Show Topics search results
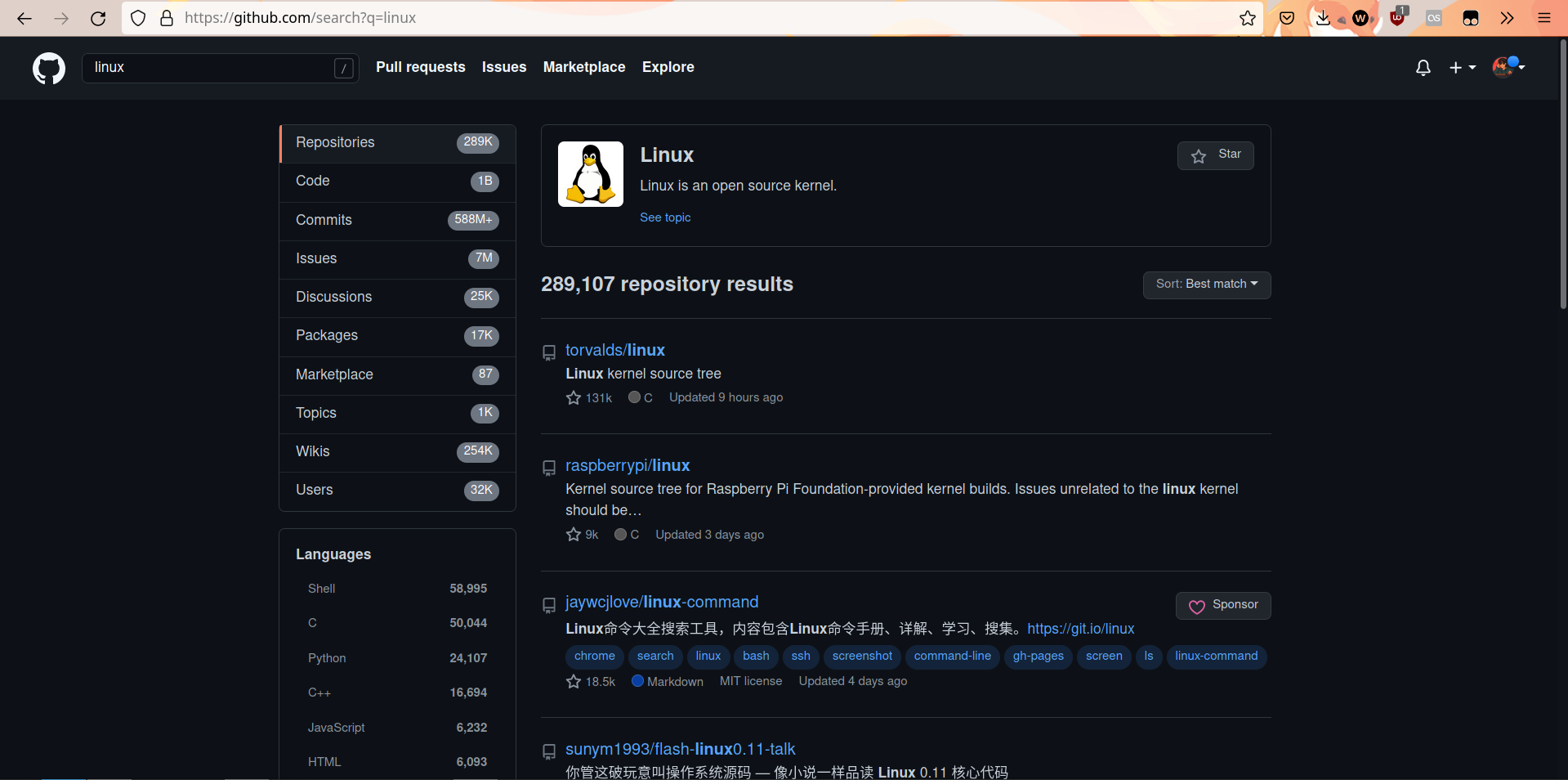 [x=398, y=414]
